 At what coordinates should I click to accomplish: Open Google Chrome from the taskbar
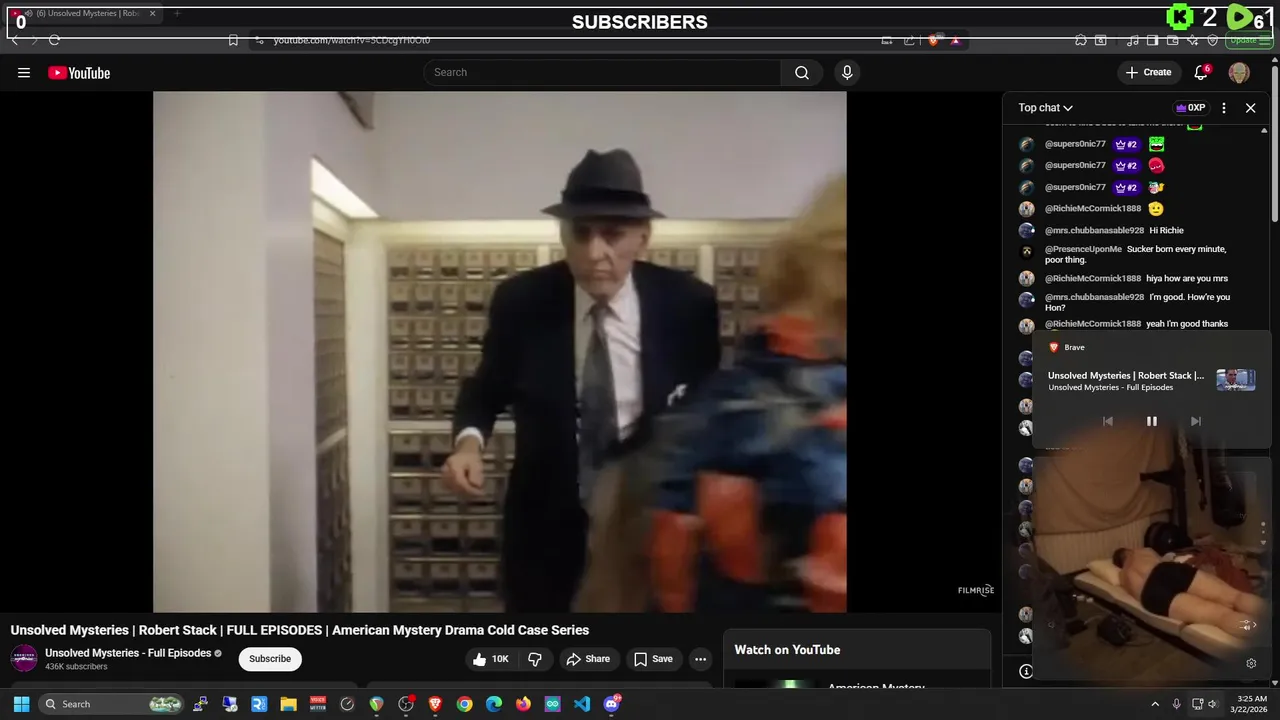464,704
